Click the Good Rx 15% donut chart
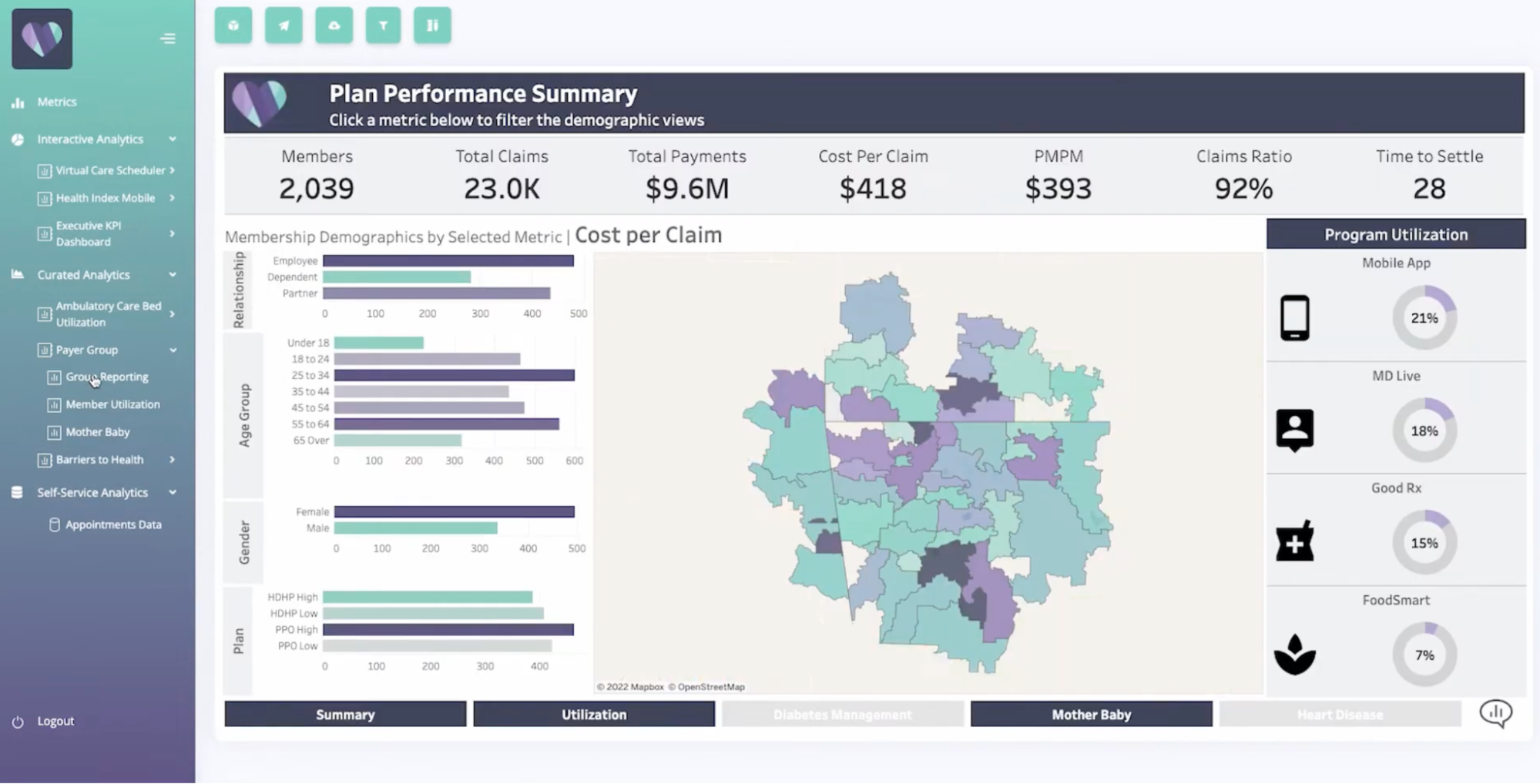Viewport: 1540px width, 784px height. (x=1424, y=543)
